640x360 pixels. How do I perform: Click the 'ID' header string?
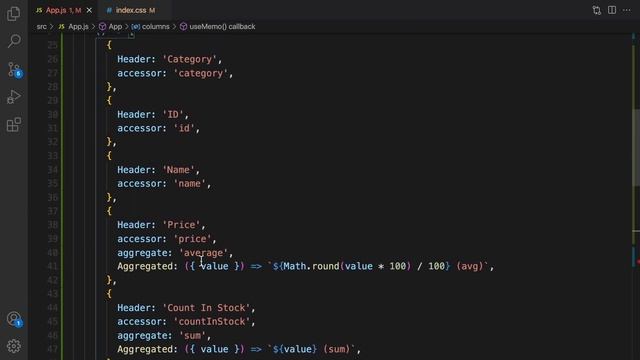point(173,115)
